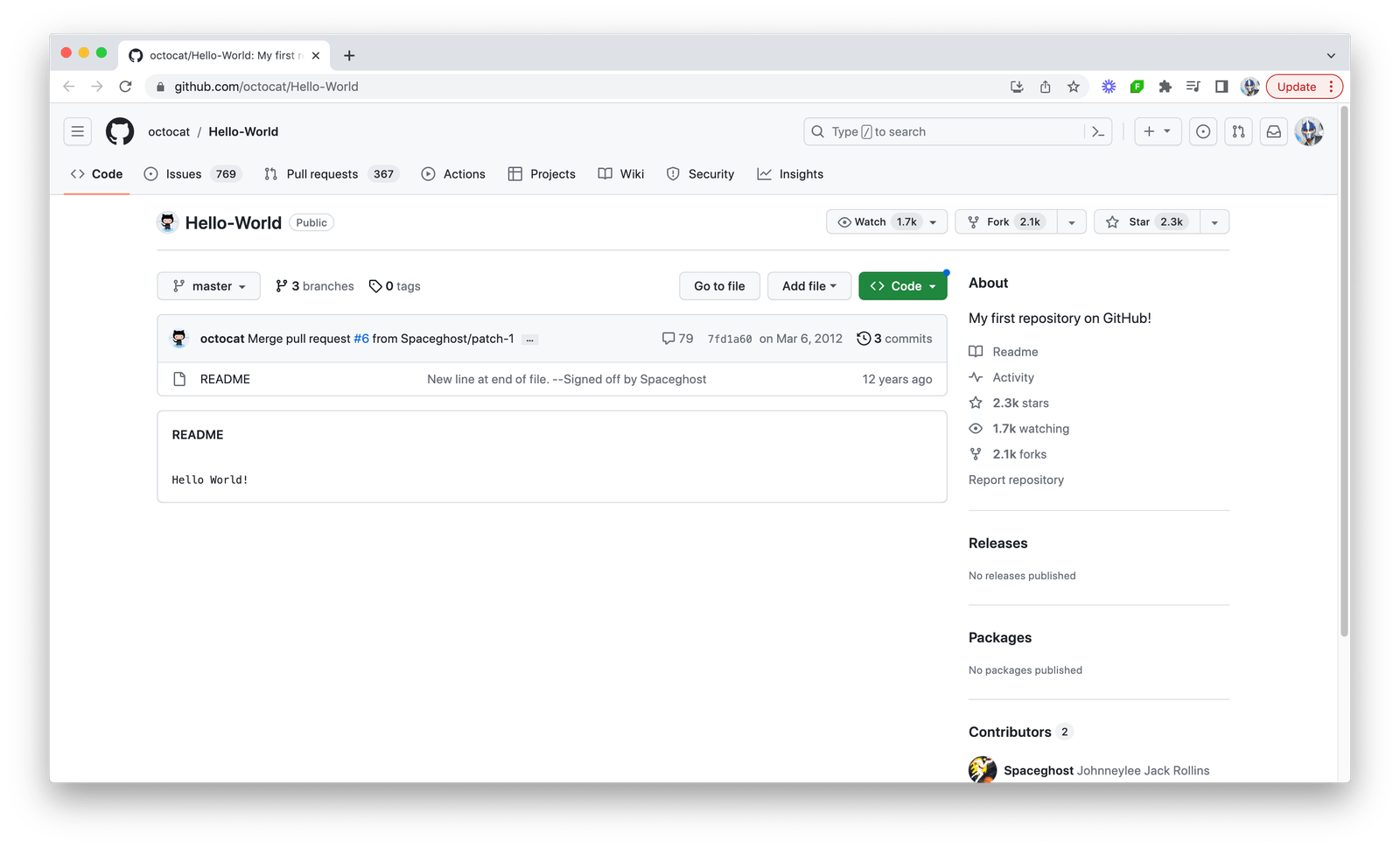Go back in browser history
The width and height of the screenshot is (1400, 848).
pyautogui.click(x=69, y=87)
